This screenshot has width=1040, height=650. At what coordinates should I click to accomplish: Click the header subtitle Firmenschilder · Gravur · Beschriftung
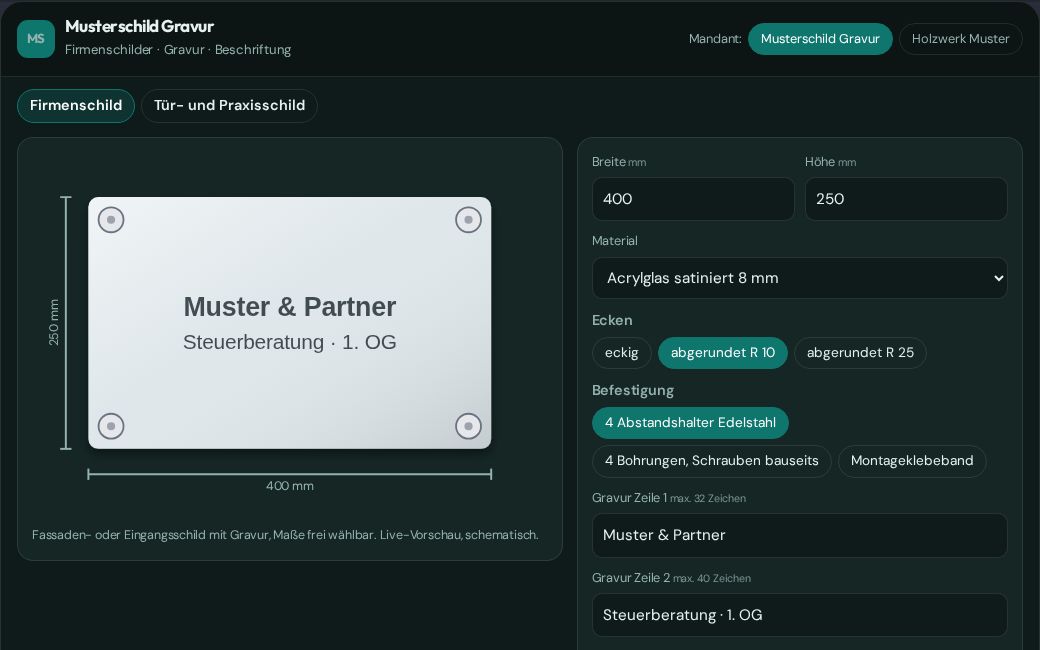178,50
